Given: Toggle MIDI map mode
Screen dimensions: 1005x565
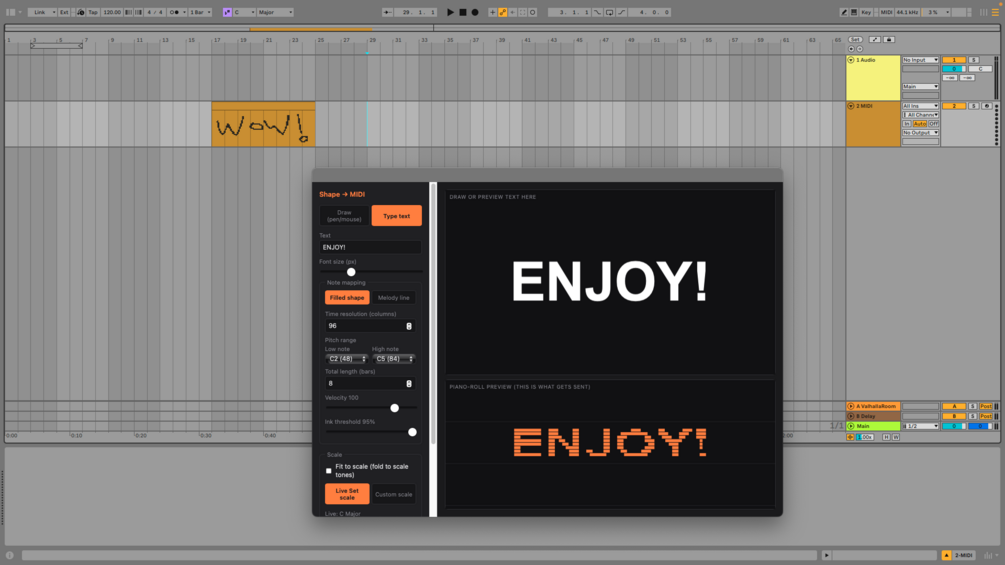Looking at the screenshot, I should (886, 12).
